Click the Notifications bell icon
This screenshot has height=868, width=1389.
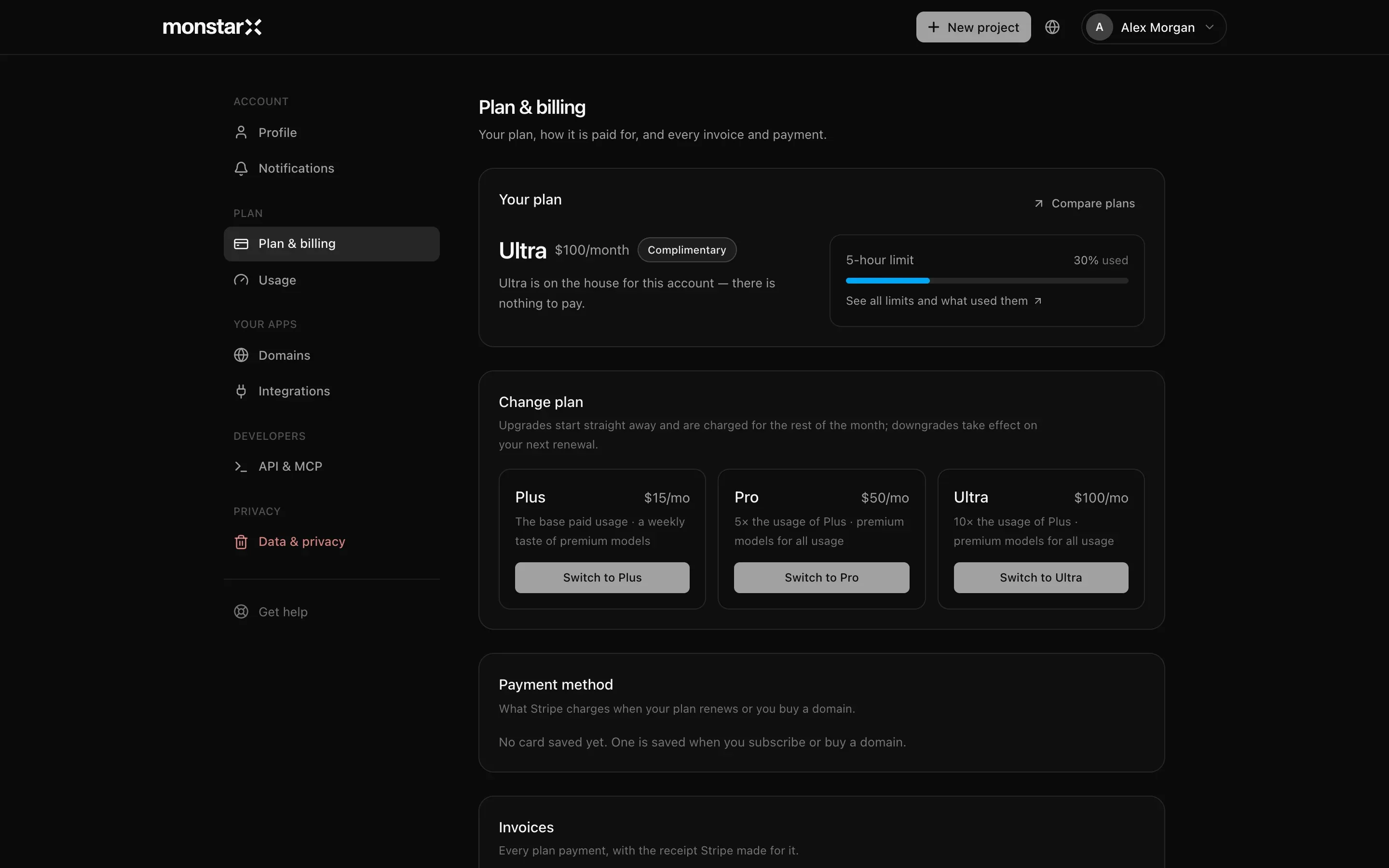coord(241,168)
